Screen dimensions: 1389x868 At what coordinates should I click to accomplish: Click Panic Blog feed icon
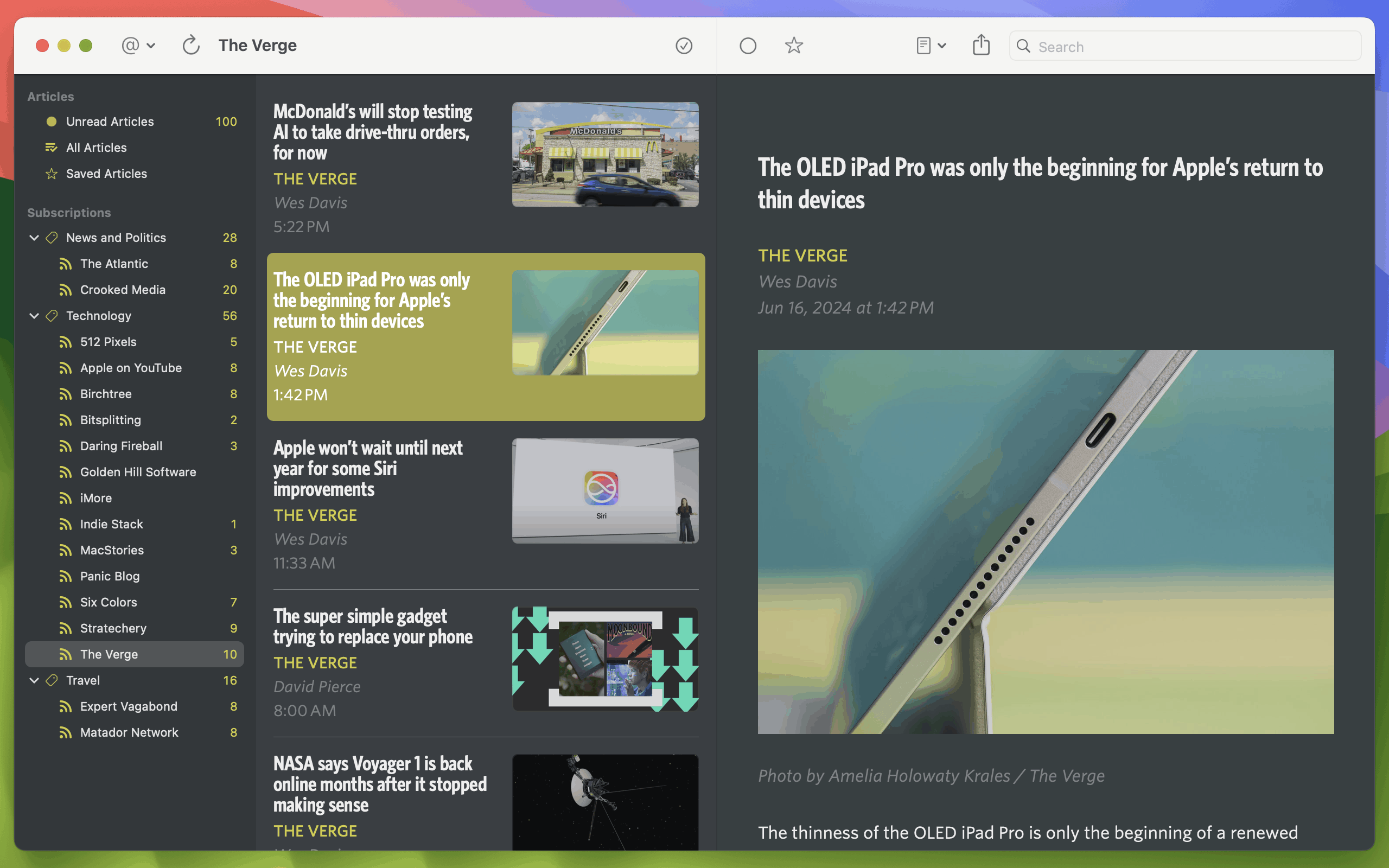pos(66,576)
